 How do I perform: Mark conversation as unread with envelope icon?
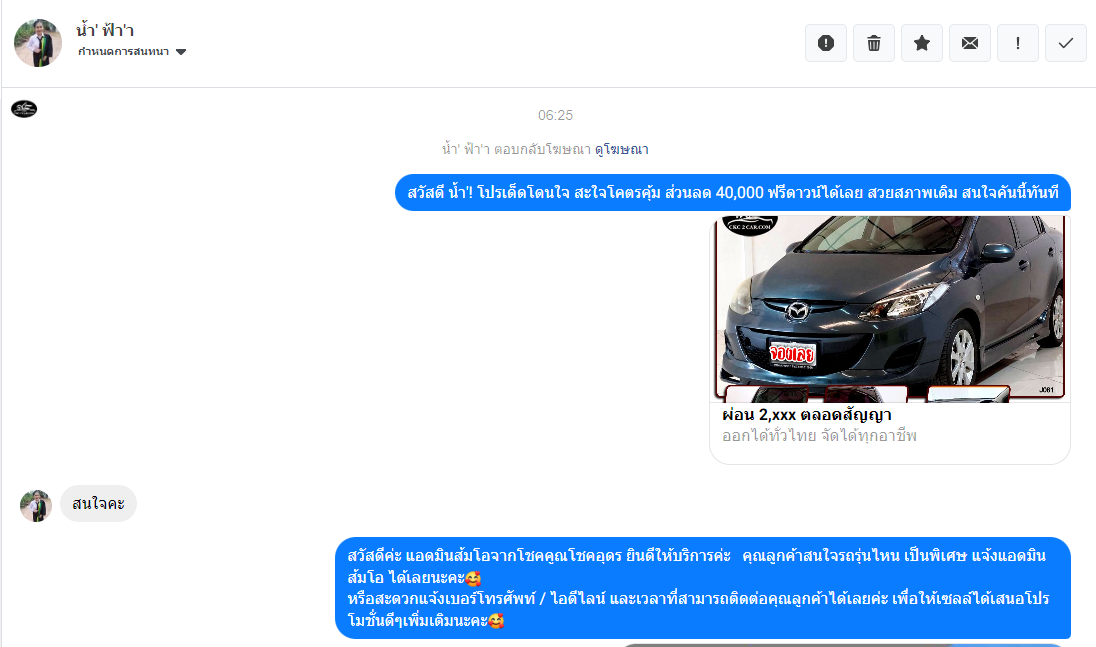click(969, 43)
